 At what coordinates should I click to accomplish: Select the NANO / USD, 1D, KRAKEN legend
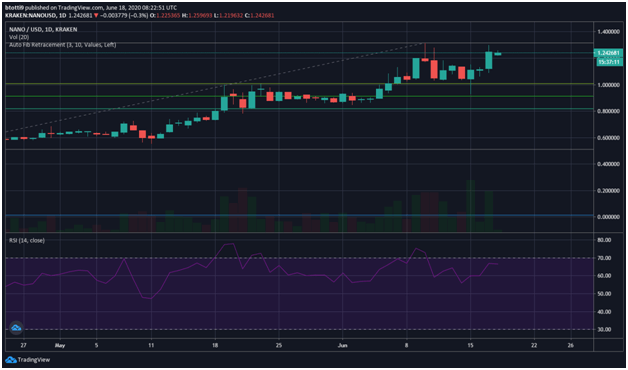(x=43, y=29)
